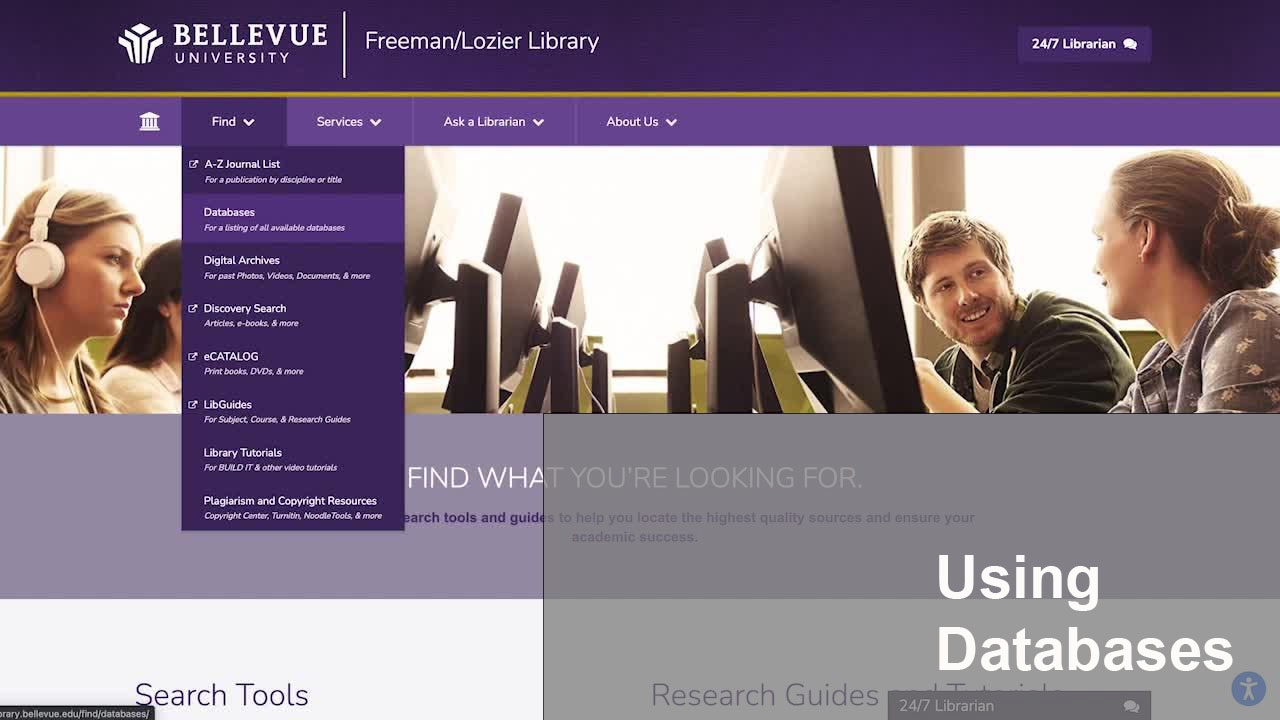Click the Freeman/Lozier Library title link

(x=482, y=41)
